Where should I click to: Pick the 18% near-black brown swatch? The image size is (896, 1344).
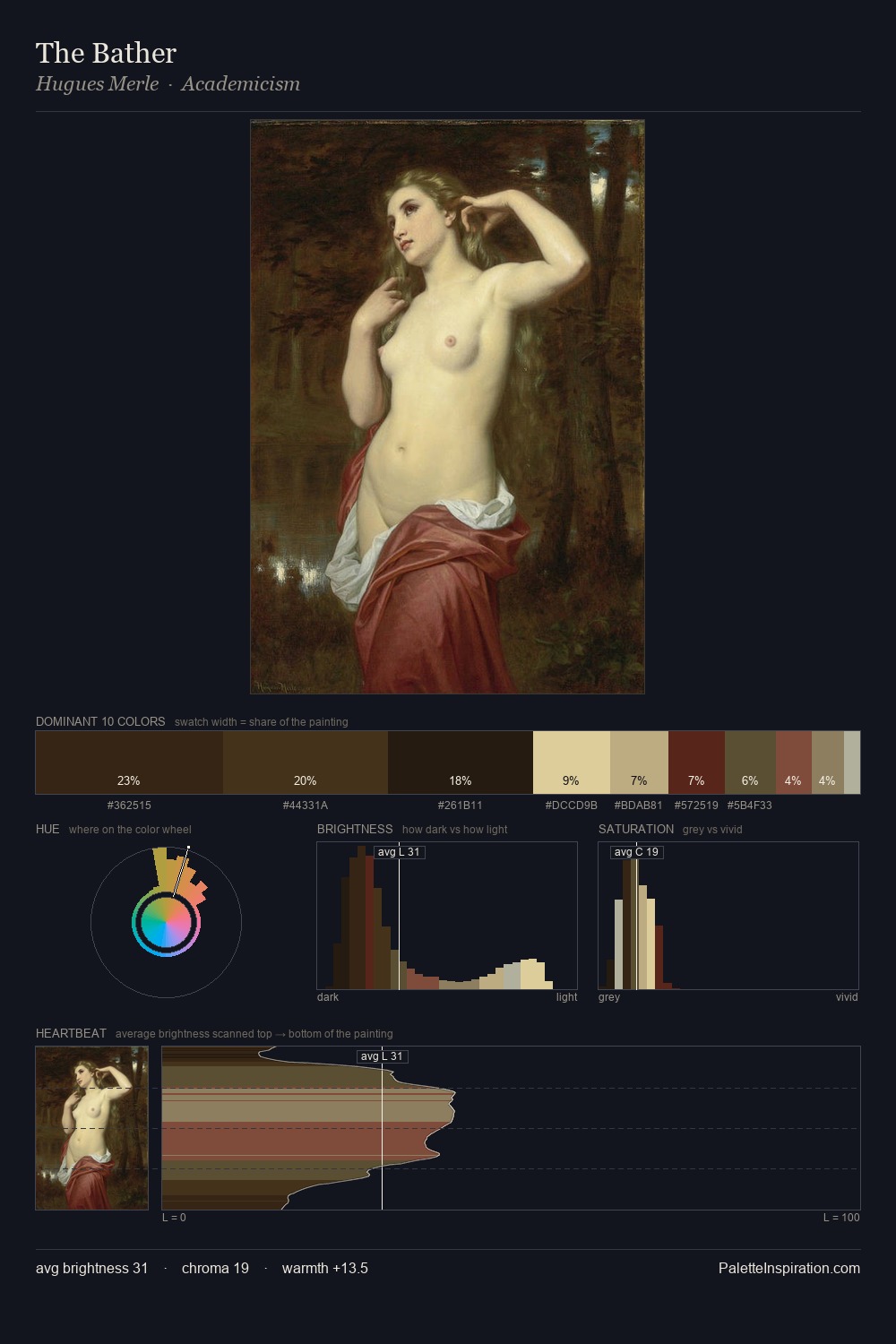point(461,762)
